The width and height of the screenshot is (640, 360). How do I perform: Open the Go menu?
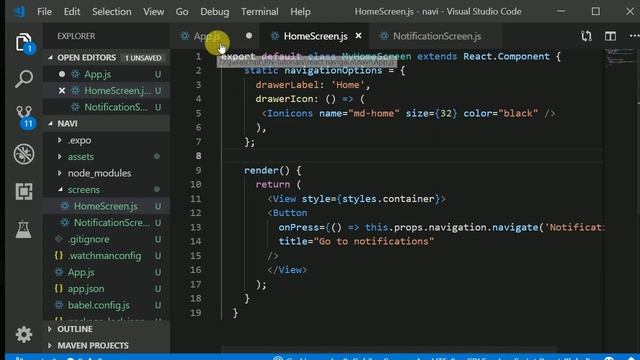(182, 12)
